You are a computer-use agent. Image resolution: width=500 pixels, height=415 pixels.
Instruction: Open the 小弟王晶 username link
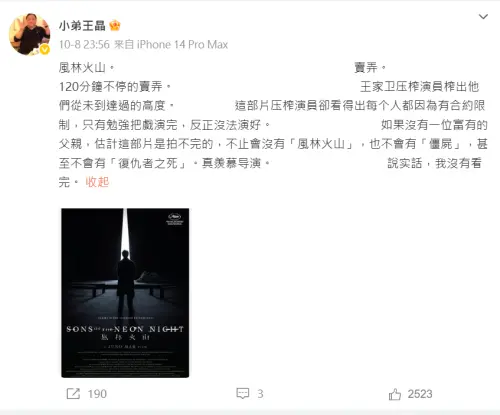click(x=82, y=25)
